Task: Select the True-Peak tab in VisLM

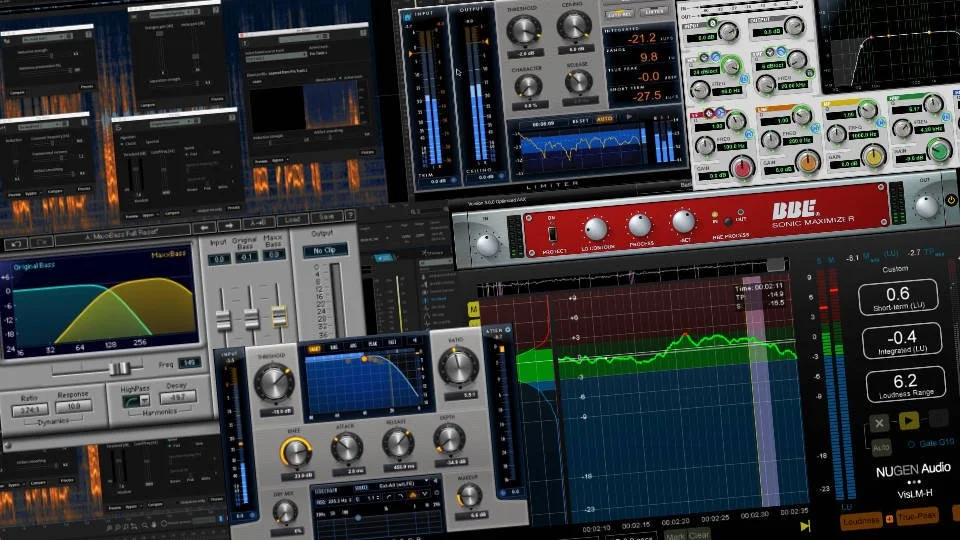Action: pyautogui.click(x=917, y=516)
